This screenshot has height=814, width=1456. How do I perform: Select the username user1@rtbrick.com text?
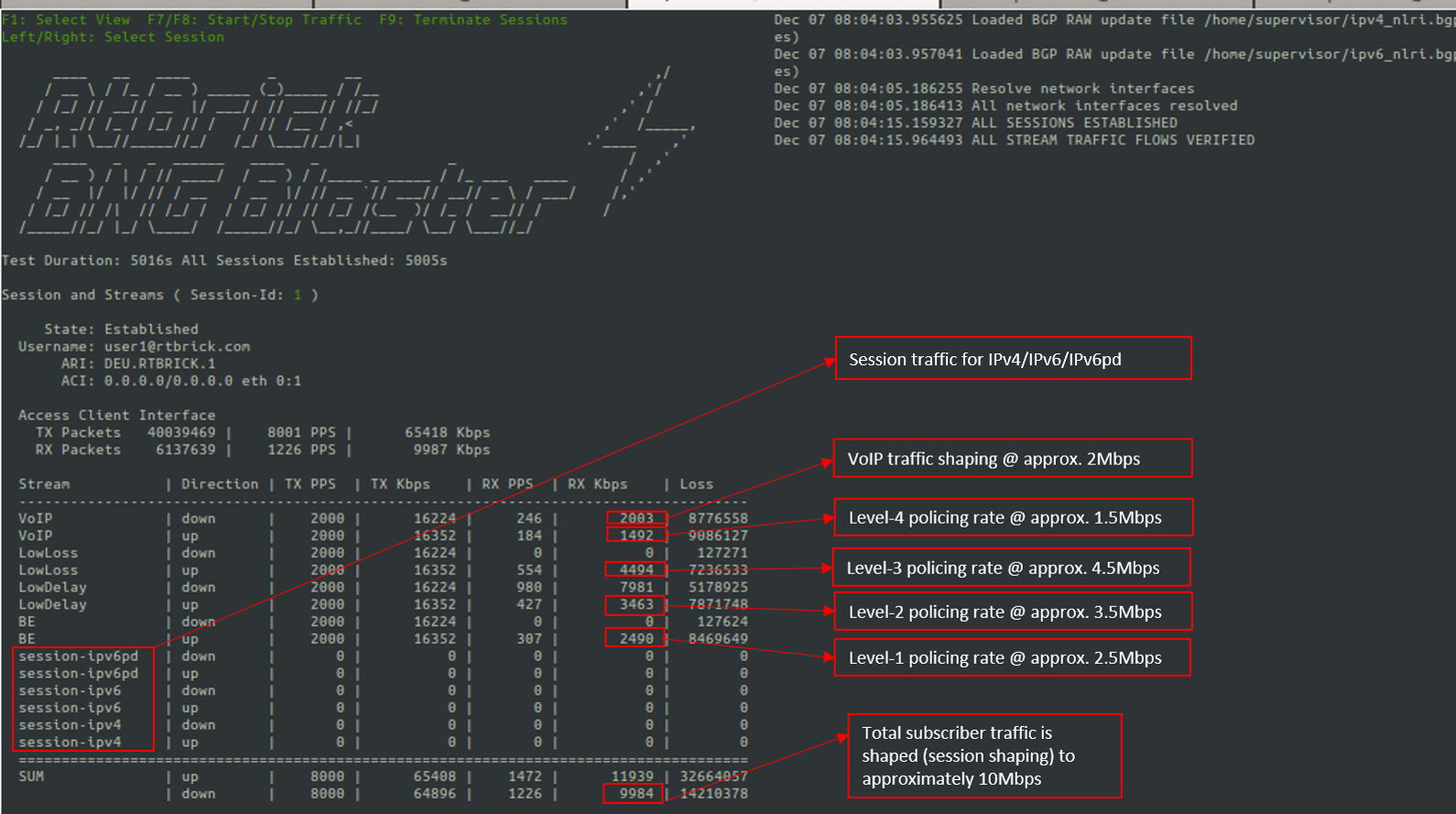pyautogui.click(x=177, y=346)
